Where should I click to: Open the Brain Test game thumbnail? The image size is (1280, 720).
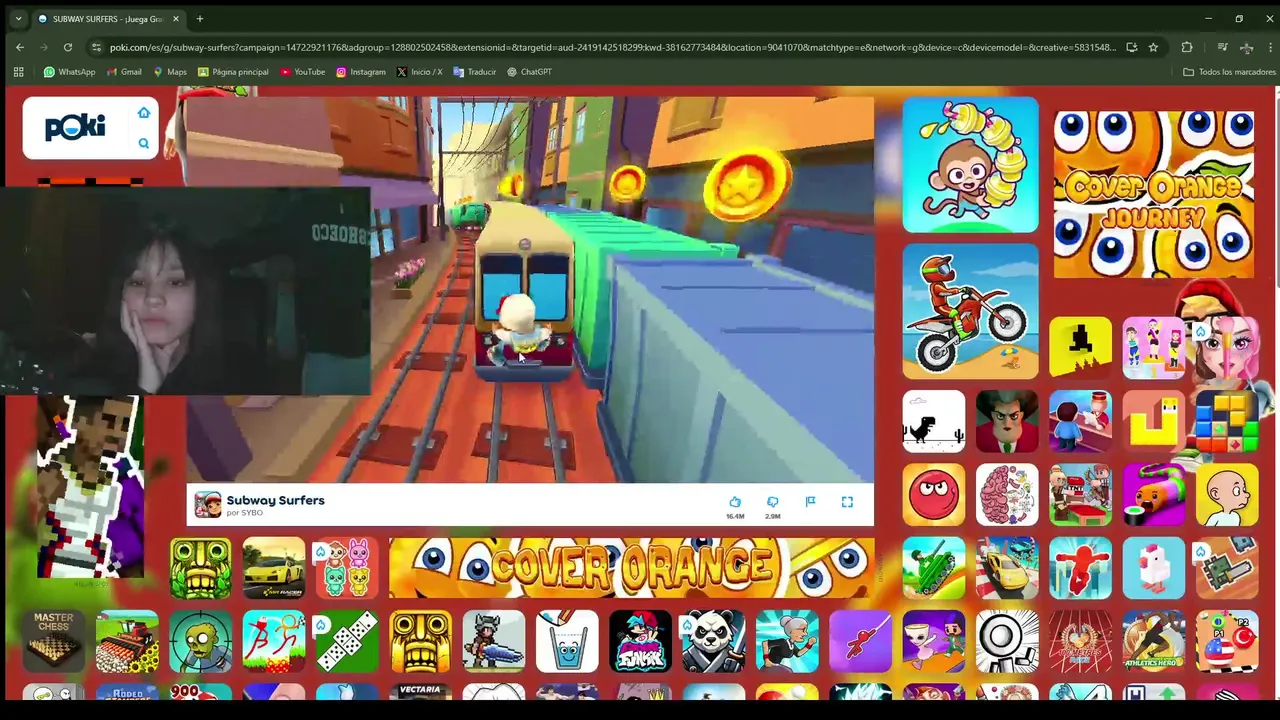coord(1007,494)
